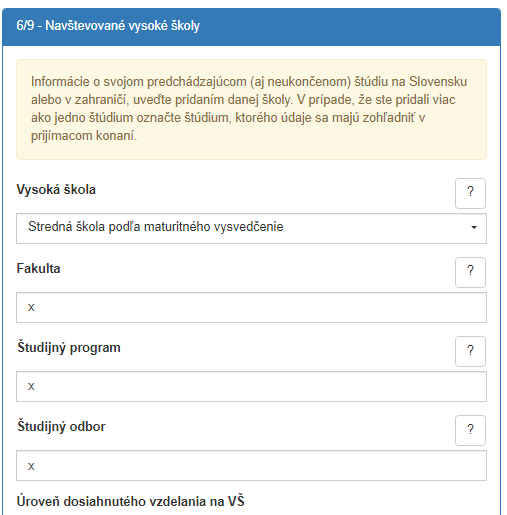
Task: Click empty area of blue panel header
Action: 350,27
